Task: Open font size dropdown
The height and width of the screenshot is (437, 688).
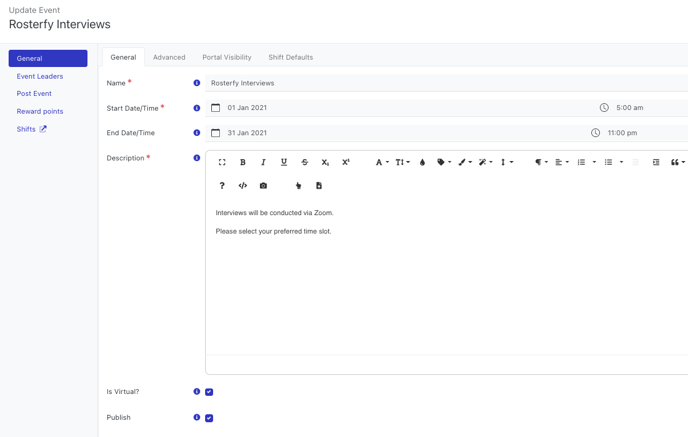Action: 402,162
